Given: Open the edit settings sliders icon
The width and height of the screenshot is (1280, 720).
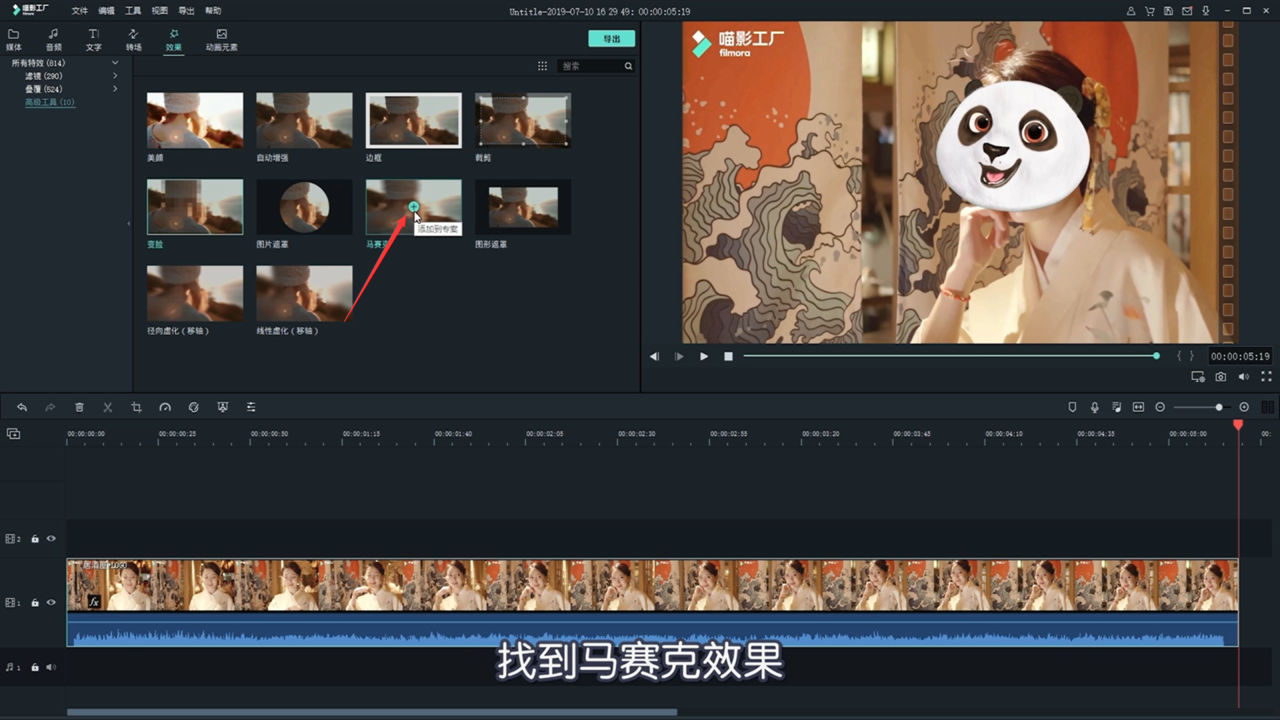Looking at the screenshot, I should (251, 407).
